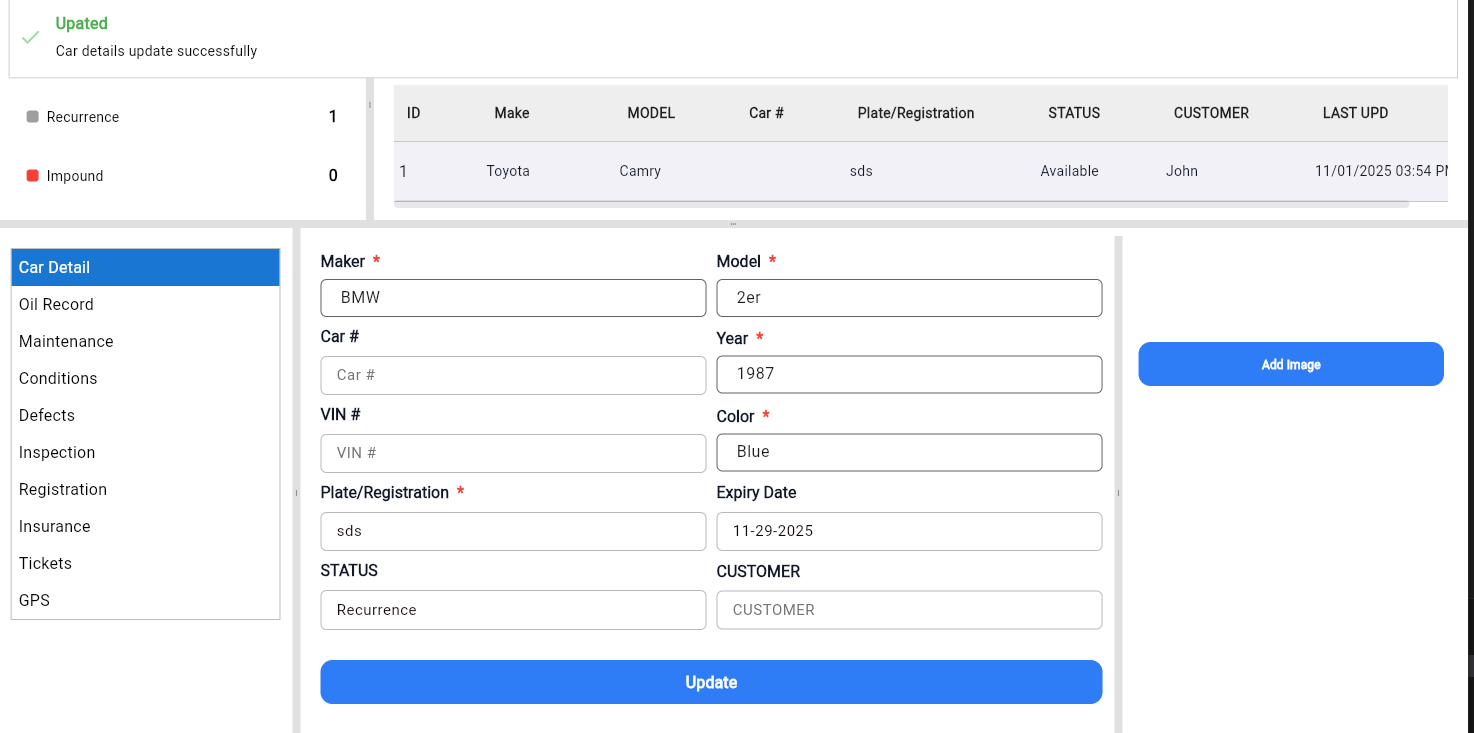This screenshot has width=1474, height=733.
Task: Open the Insurance section
Action: [55, 526]
